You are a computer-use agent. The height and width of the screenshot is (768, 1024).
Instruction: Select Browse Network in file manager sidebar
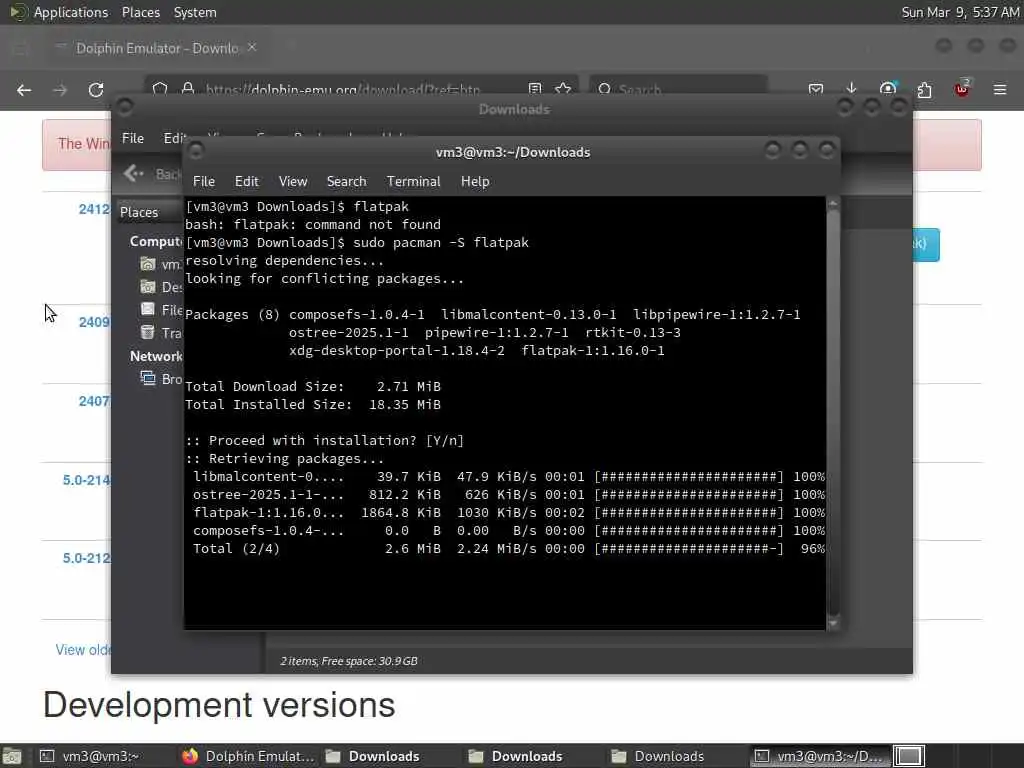tap(161, 379)
